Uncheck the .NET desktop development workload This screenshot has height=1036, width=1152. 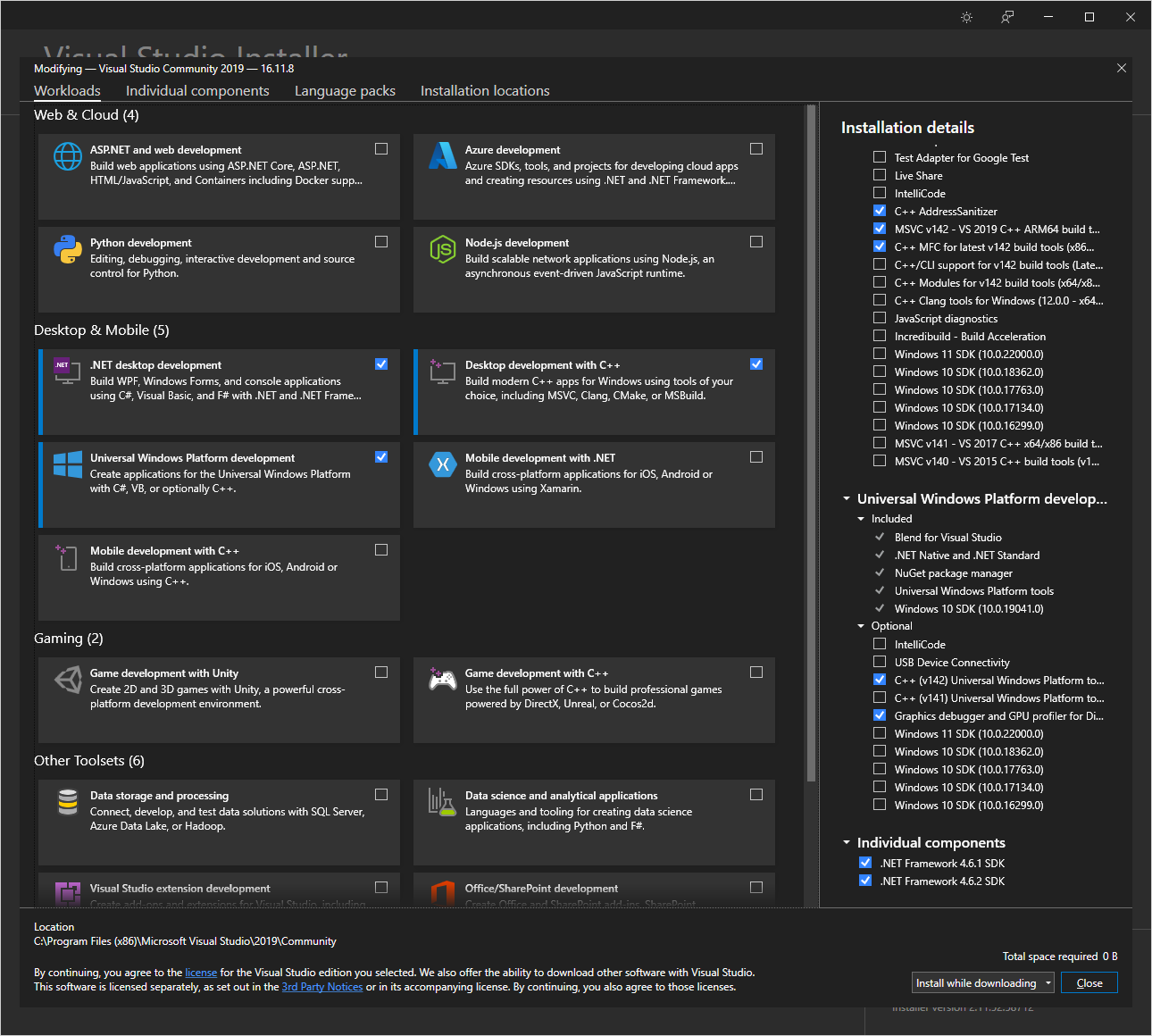pyautogui.click(x=381, y=364)
